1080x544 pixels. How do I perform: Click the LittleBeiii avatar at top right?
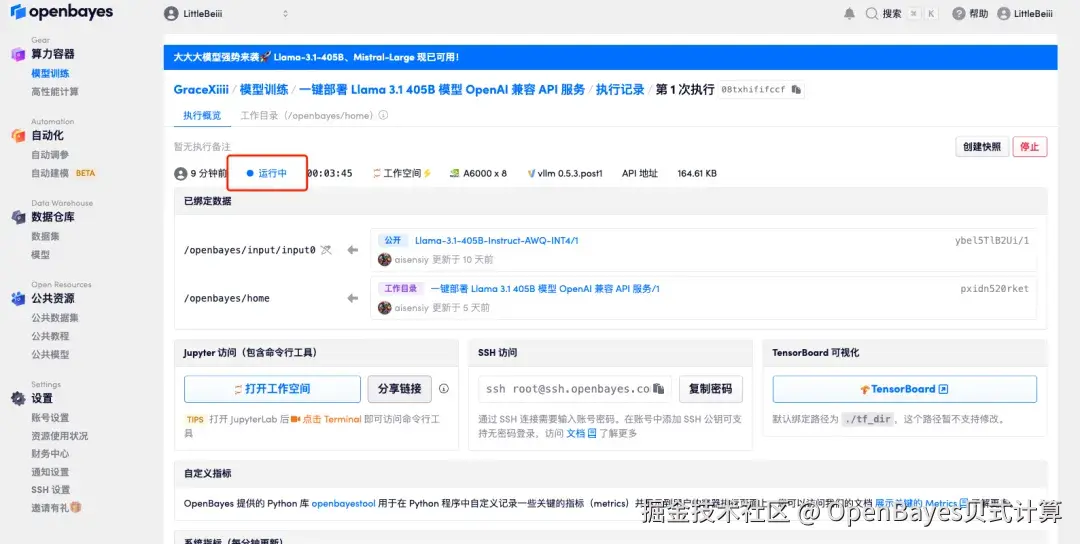click(1004, 13)
